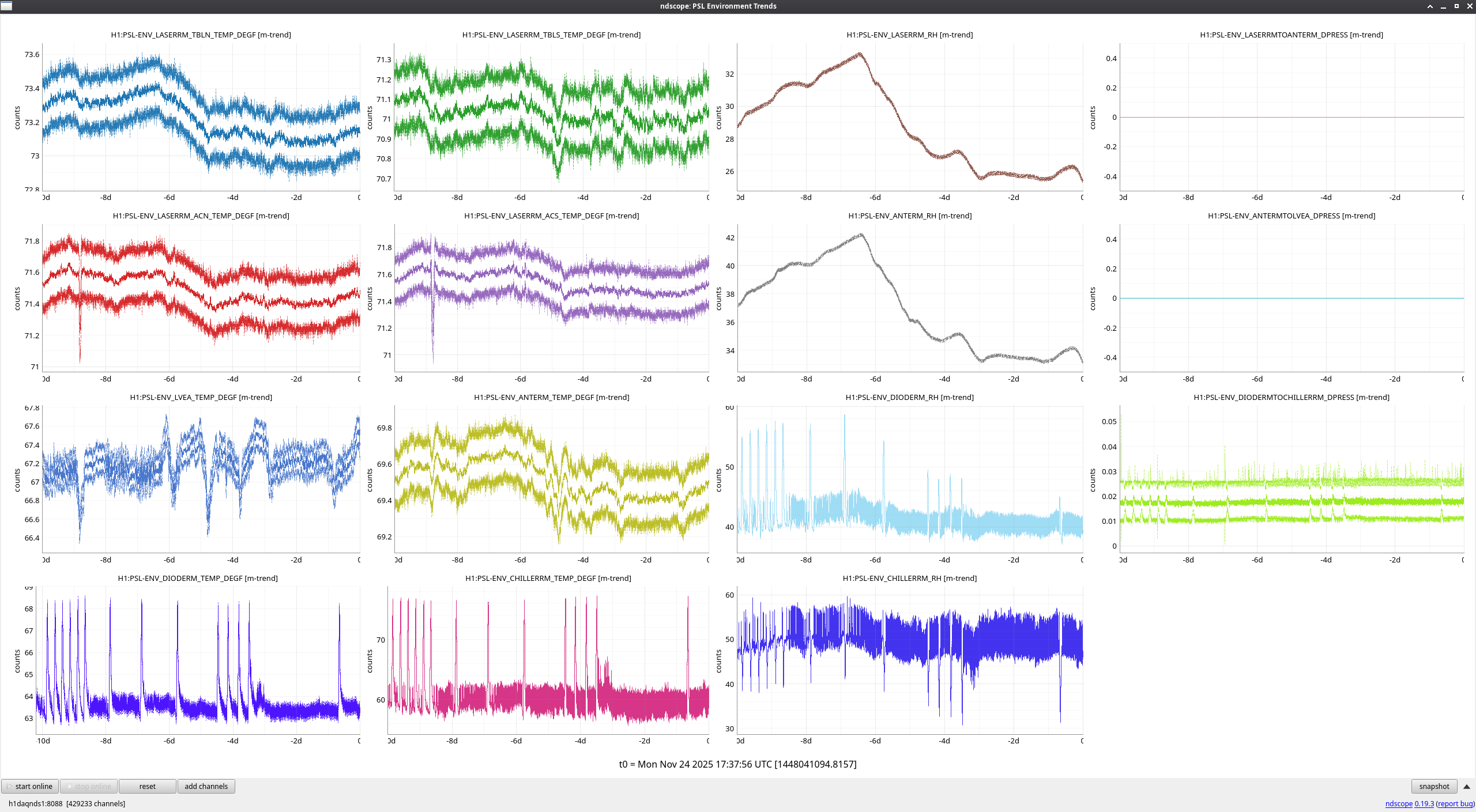Click the t0 timestamp label
The height and width of the screenshot is (812, 1476).
[x=737, y=764]
